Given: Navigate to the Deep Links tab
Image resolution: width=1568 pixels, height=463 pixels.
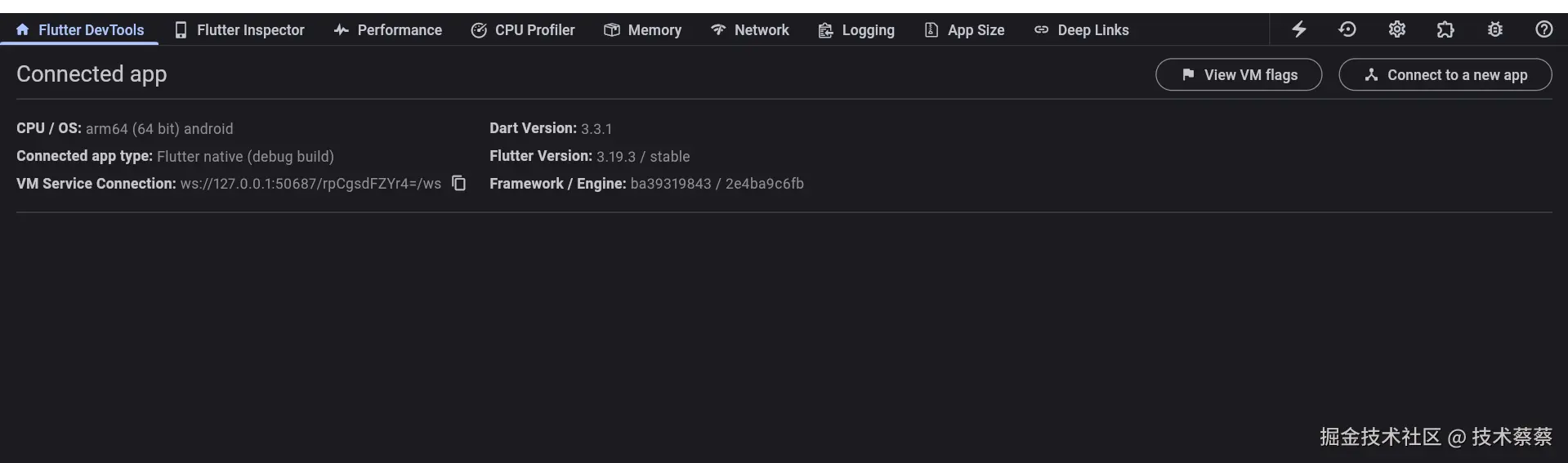Looking at the screenshot, I should 1082,30.
